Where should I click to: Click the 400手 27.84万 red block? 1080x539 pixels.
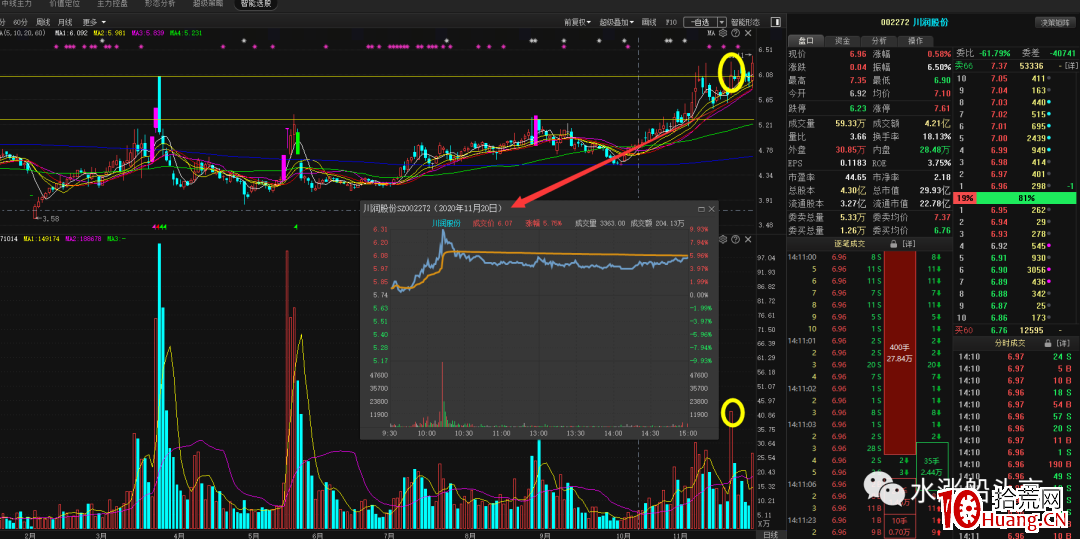point(900,353)
